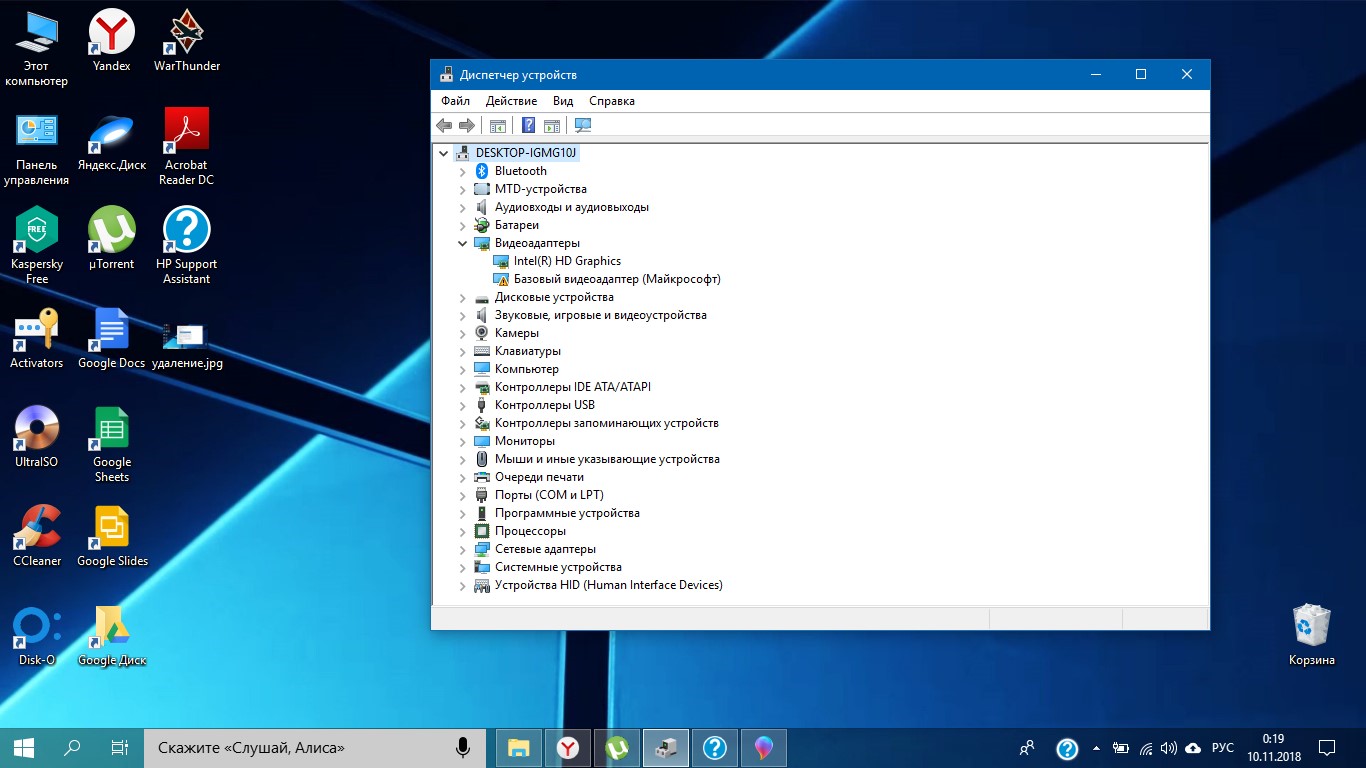Select Мыши и иные указывающие устройства row
Screen dimensions: 1366x768
tap(607, 459)
